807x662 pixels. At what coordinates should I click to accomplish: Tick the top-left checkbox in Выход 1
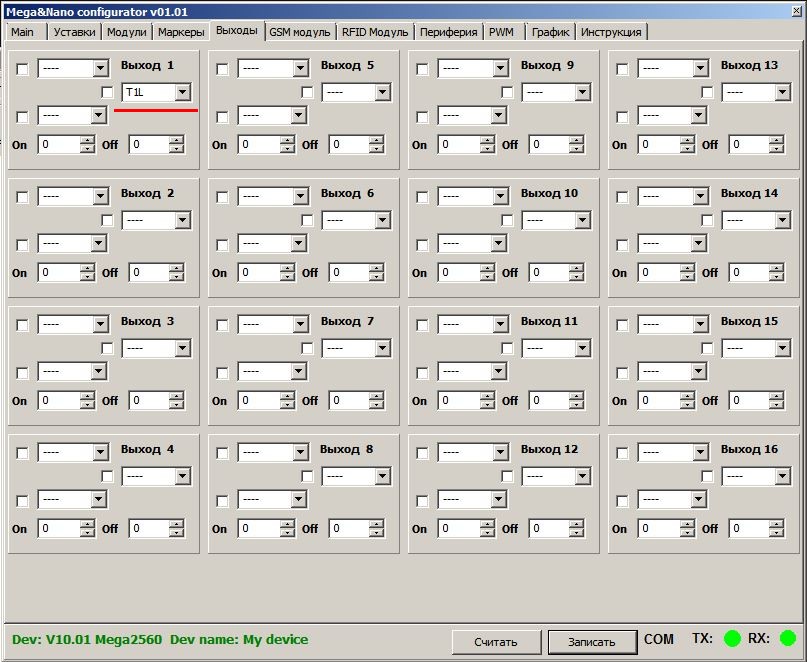[22, 69]
